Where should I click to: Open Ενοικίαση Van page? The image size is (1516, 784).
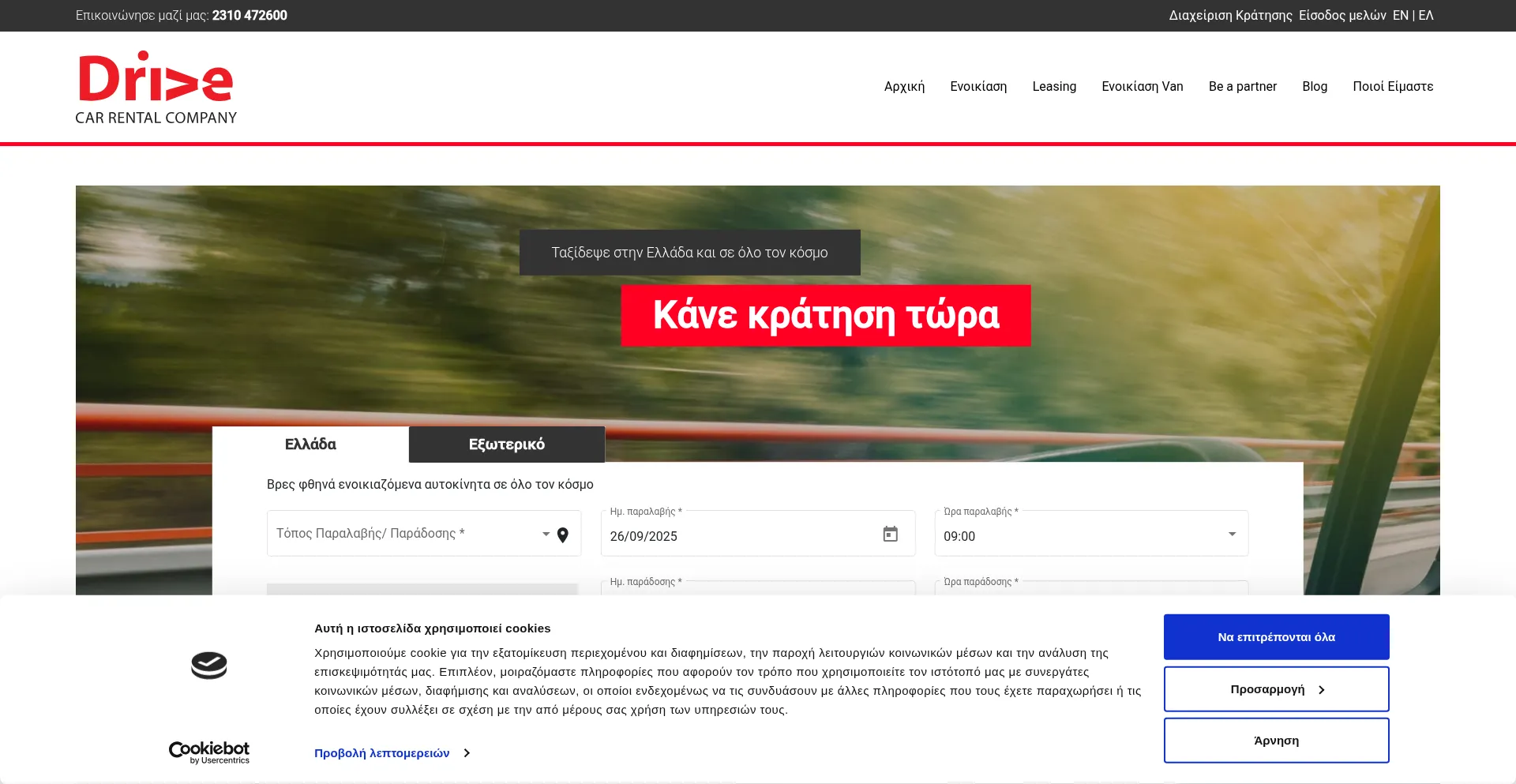click(x=1142, y=87)
